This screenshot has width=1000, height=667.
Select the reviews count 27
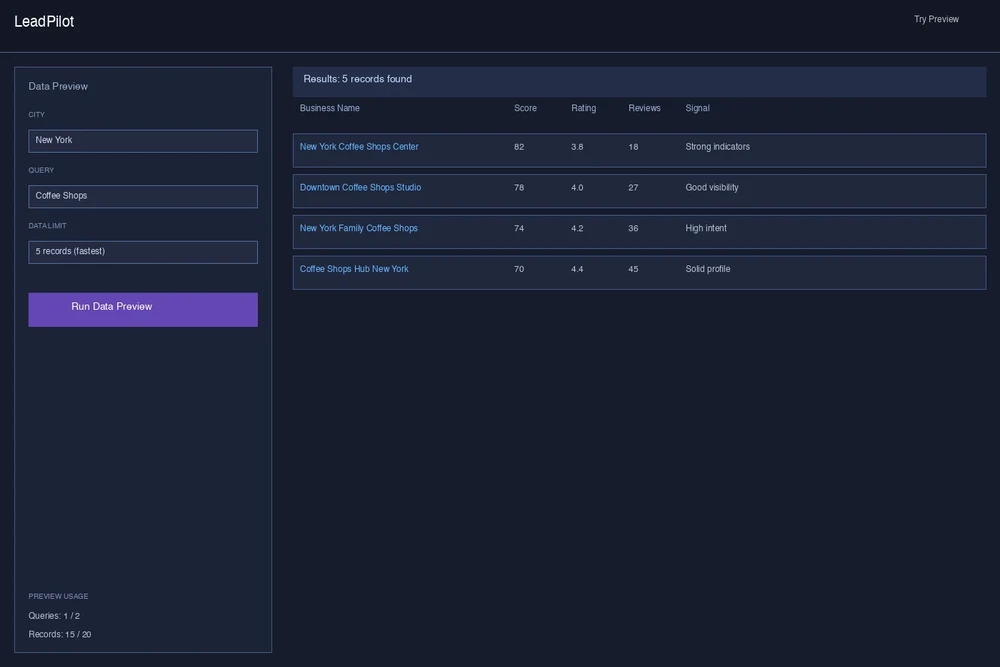633,187
